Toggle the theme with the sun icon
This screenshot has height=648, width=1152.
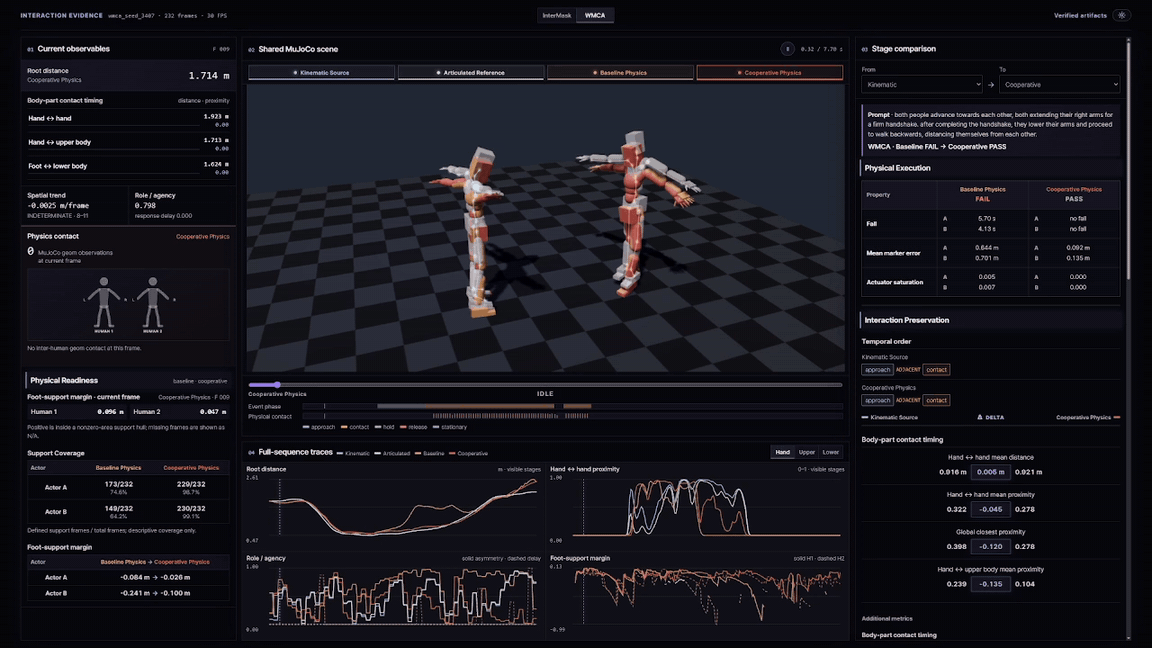[1122, 15]
